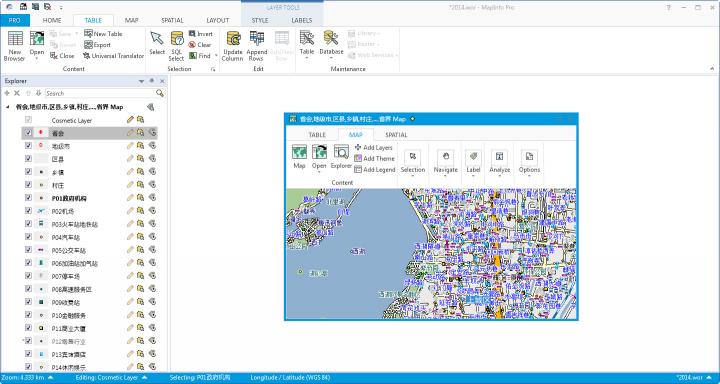This screenshot has height=384, width=720.
Task: Click the Zoom 4.333 km status bar item
Action: tap(27, 378)
